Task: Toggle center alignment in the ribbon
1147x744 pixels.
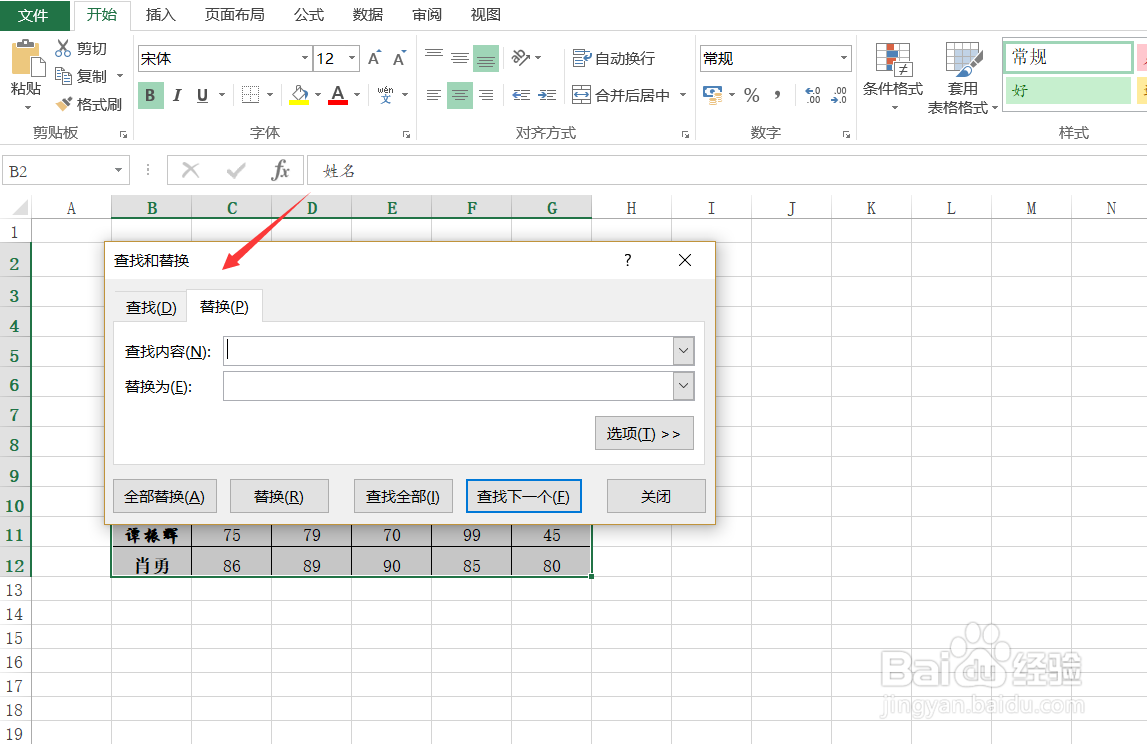Action: click(459, 95)
